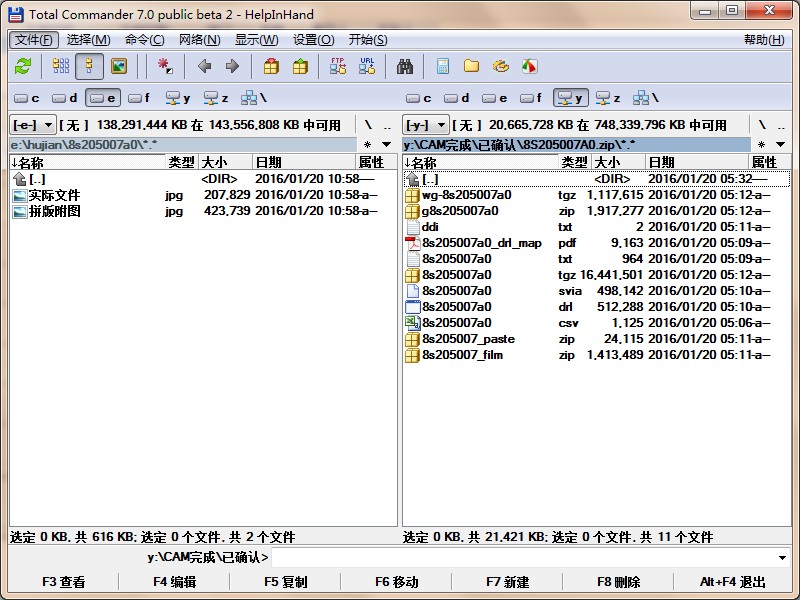Click the Pack files gift icon
The image size is (800, 600).
click(x=271, y=66)
